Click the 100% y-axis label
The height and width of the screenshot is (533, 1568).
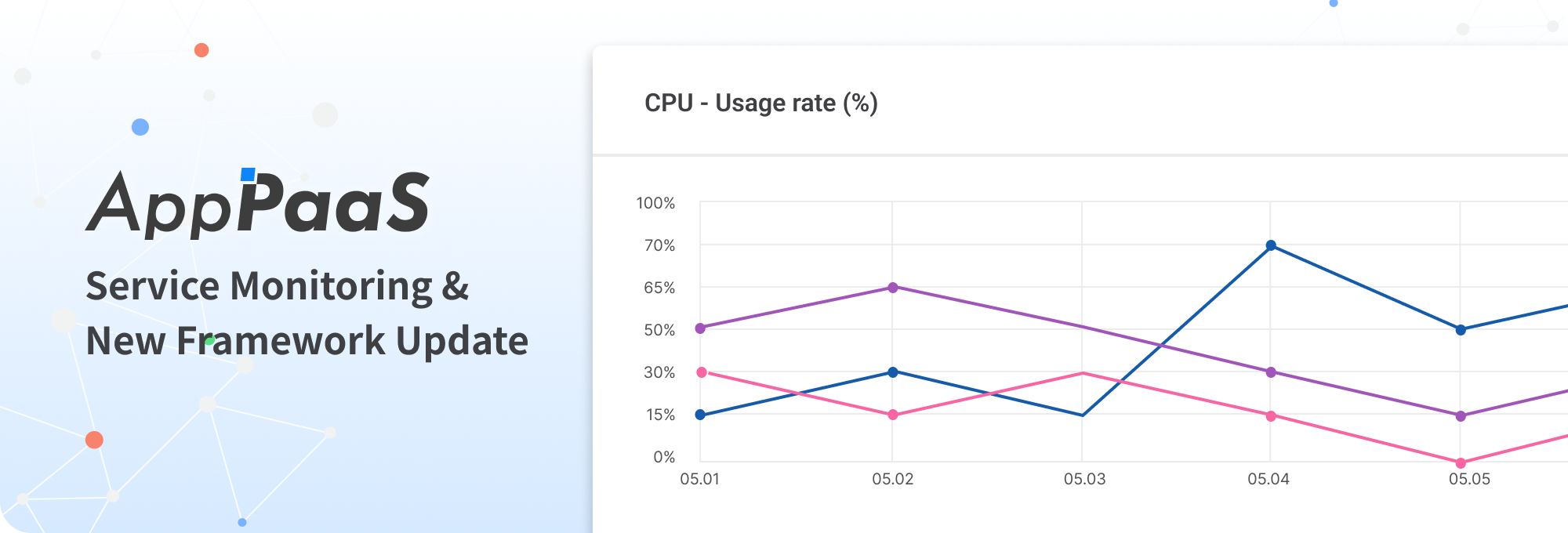pyautogui.click(x=655, y=203)
